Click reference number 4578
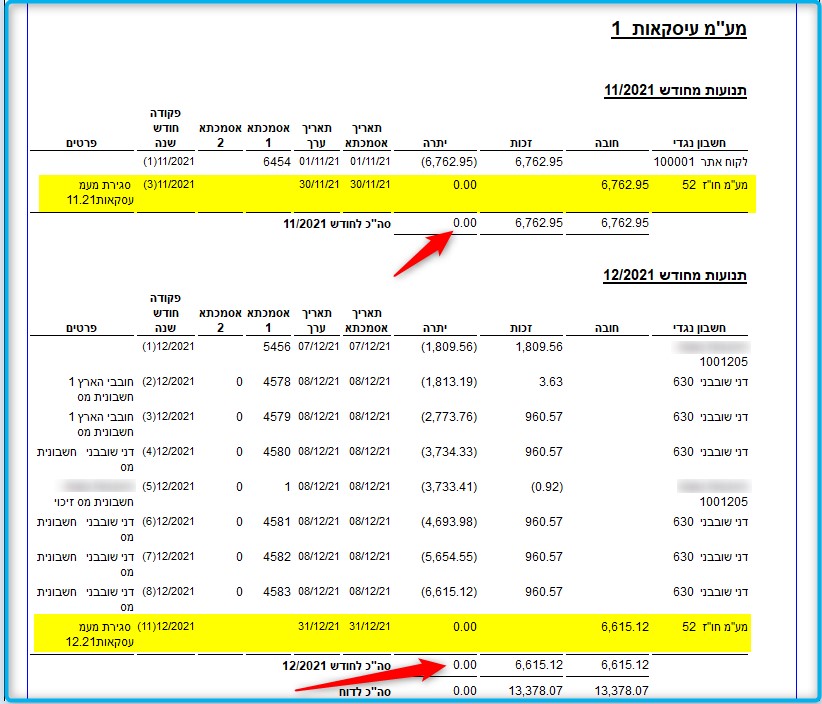822x704 pixels. (x=276, y=382)
